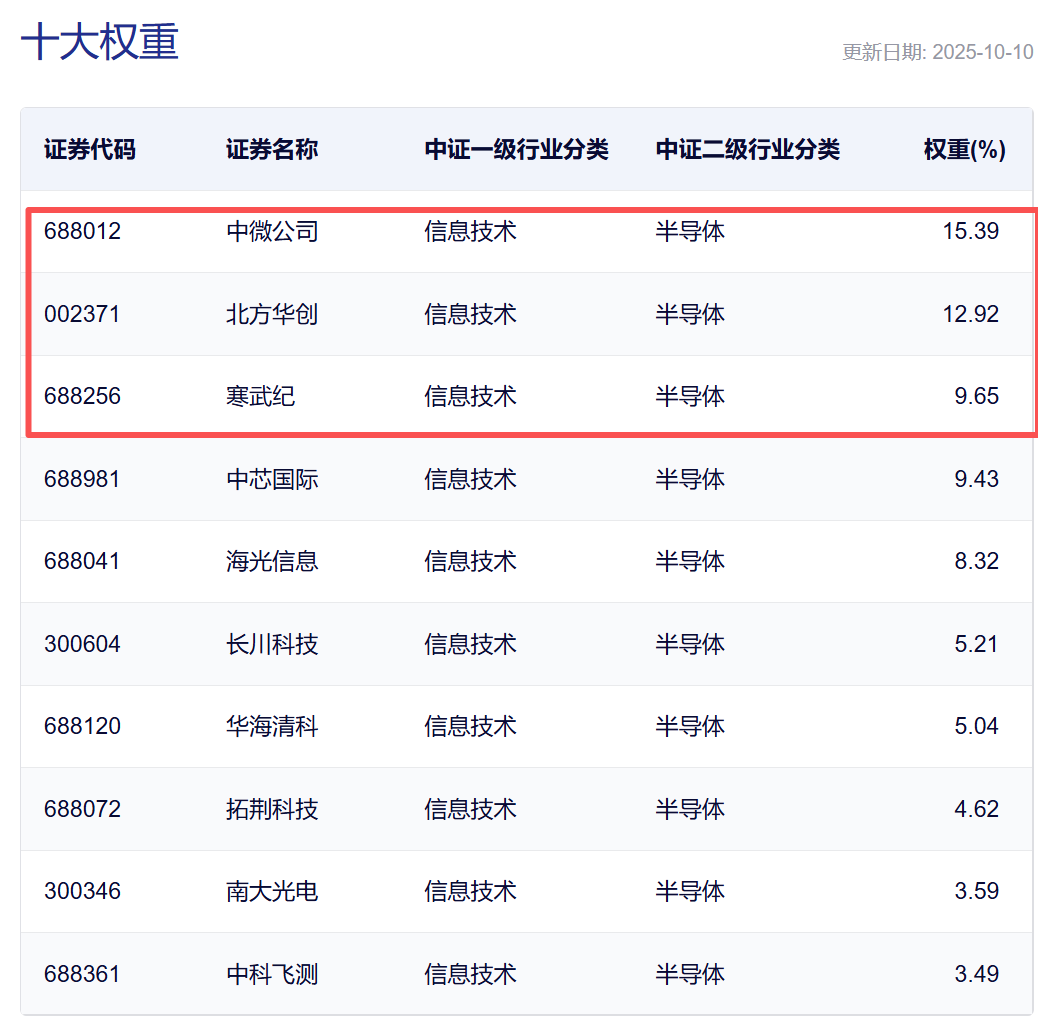
Task: Select the 寒武纪 security name
Action: pyautogui.click(x=261, y=397)
